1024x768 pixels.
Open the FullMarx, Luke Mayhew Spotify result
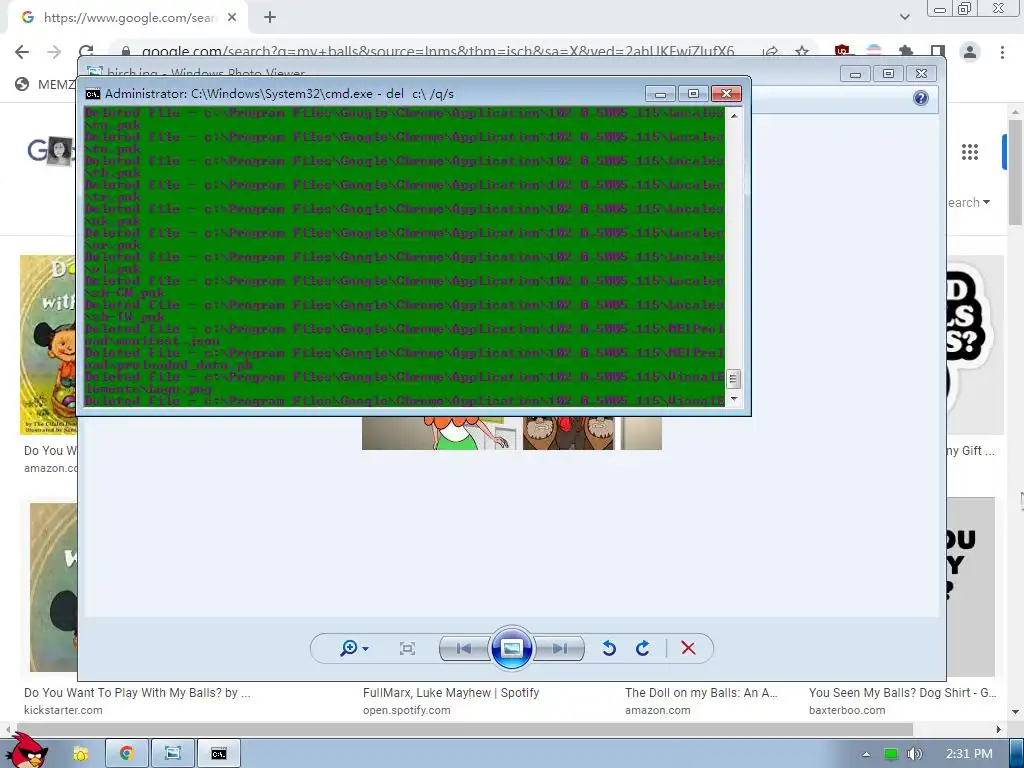tap(451, 693)
